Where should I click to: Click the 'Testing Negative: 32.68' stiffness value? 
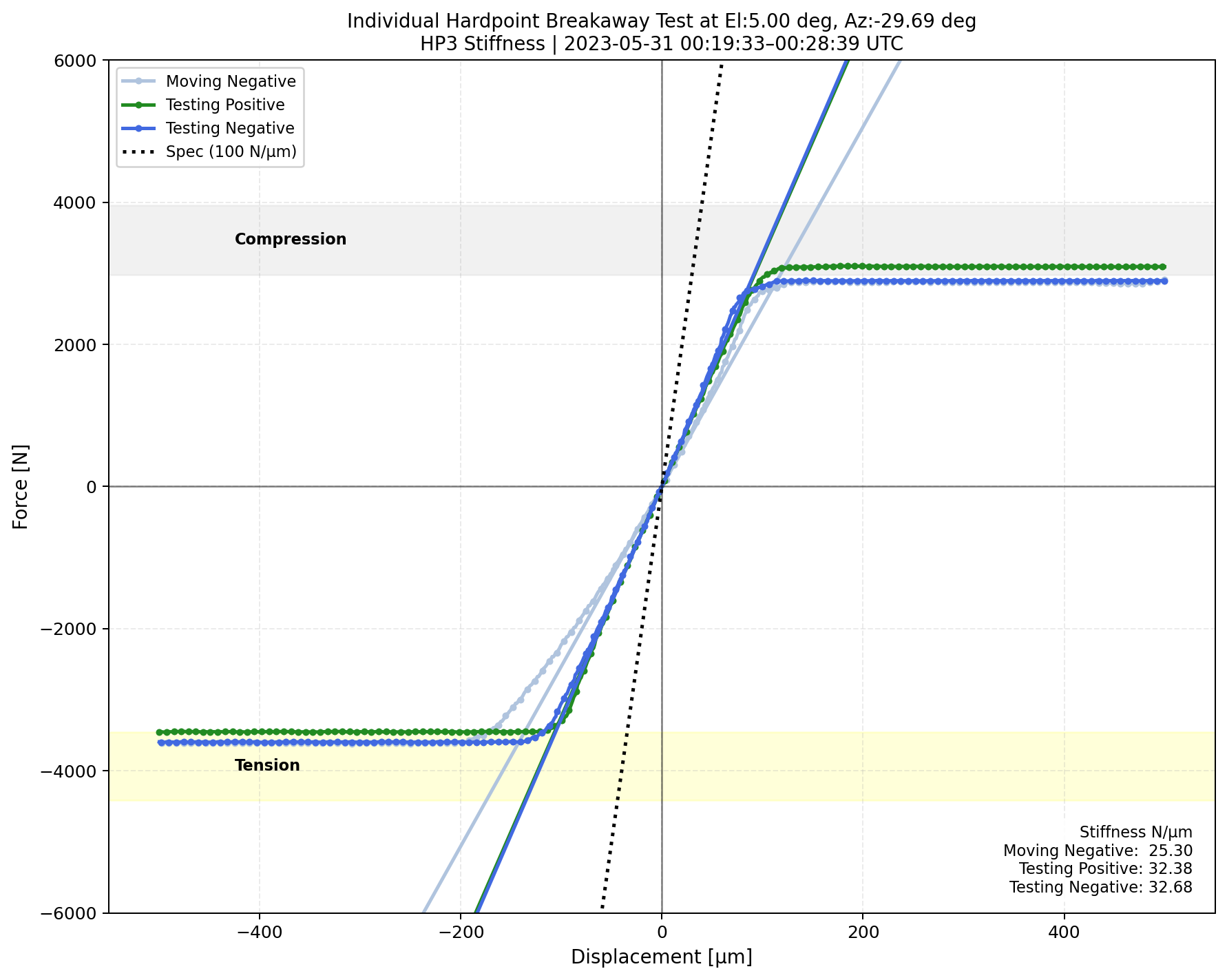[1100, 887]
